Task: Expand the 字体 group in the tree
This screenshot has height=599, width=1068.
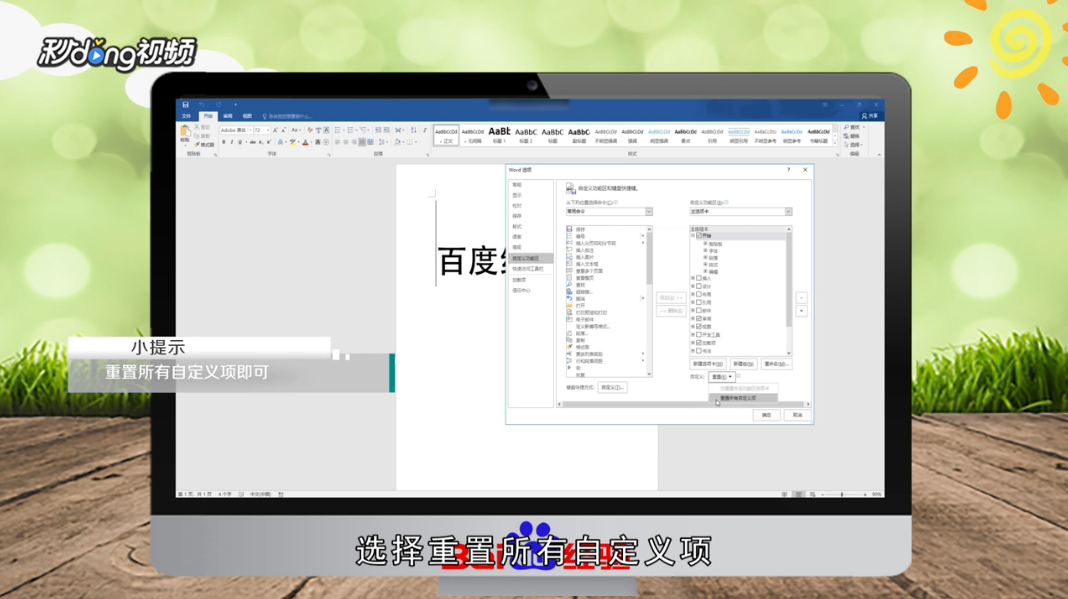Action: (x=705, y=250)
